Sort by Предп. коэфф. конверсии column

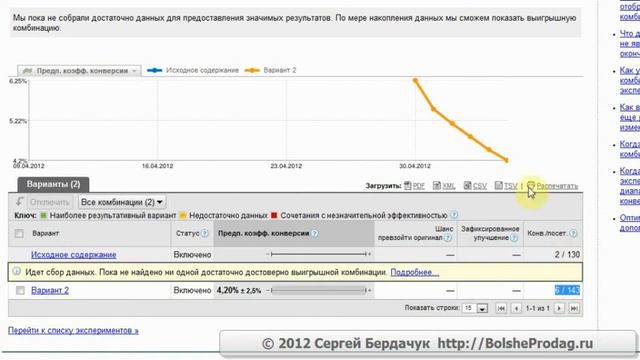point(263,233)
